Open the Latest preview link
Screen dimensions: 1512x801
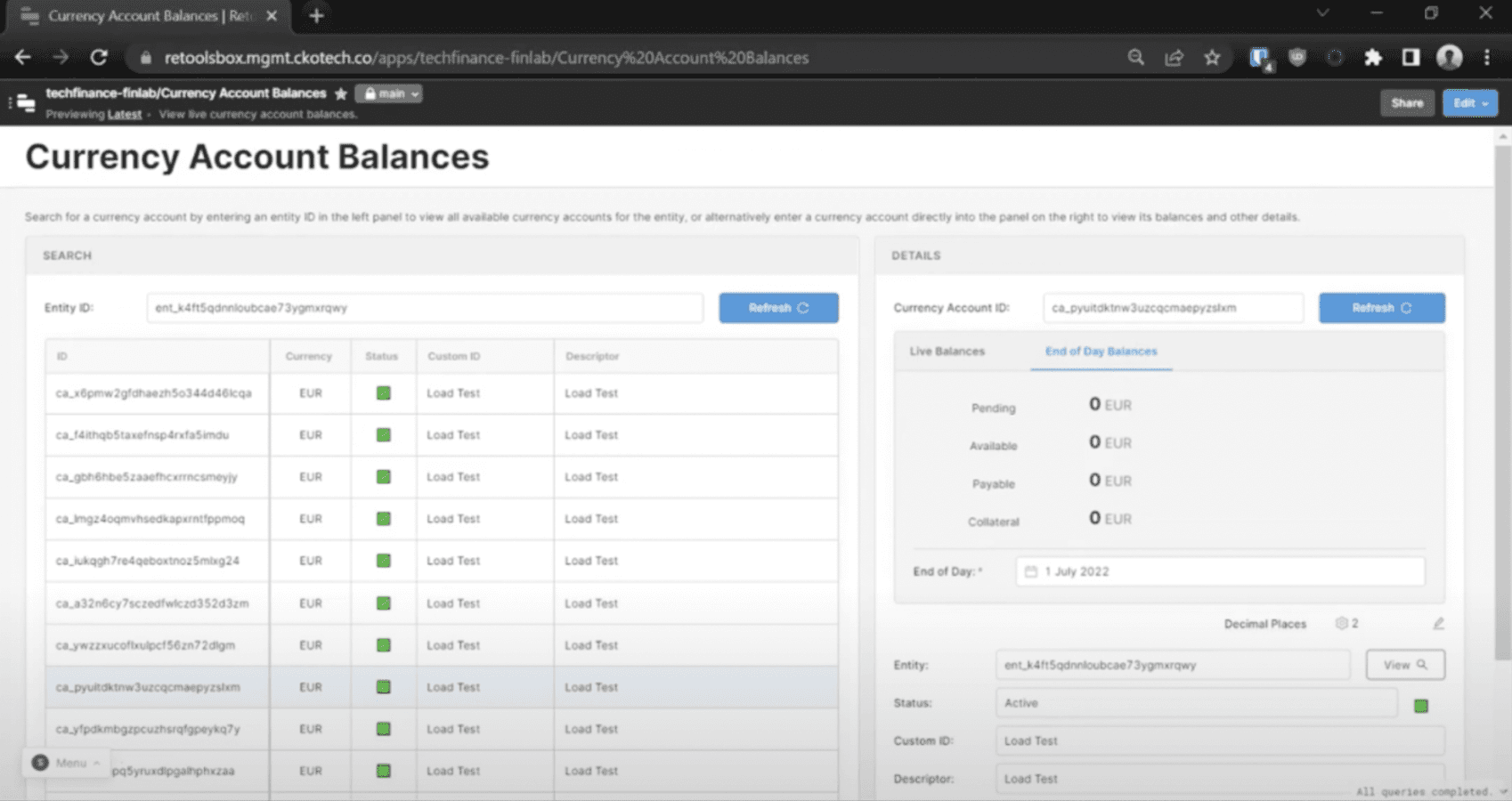pos(124,114)
